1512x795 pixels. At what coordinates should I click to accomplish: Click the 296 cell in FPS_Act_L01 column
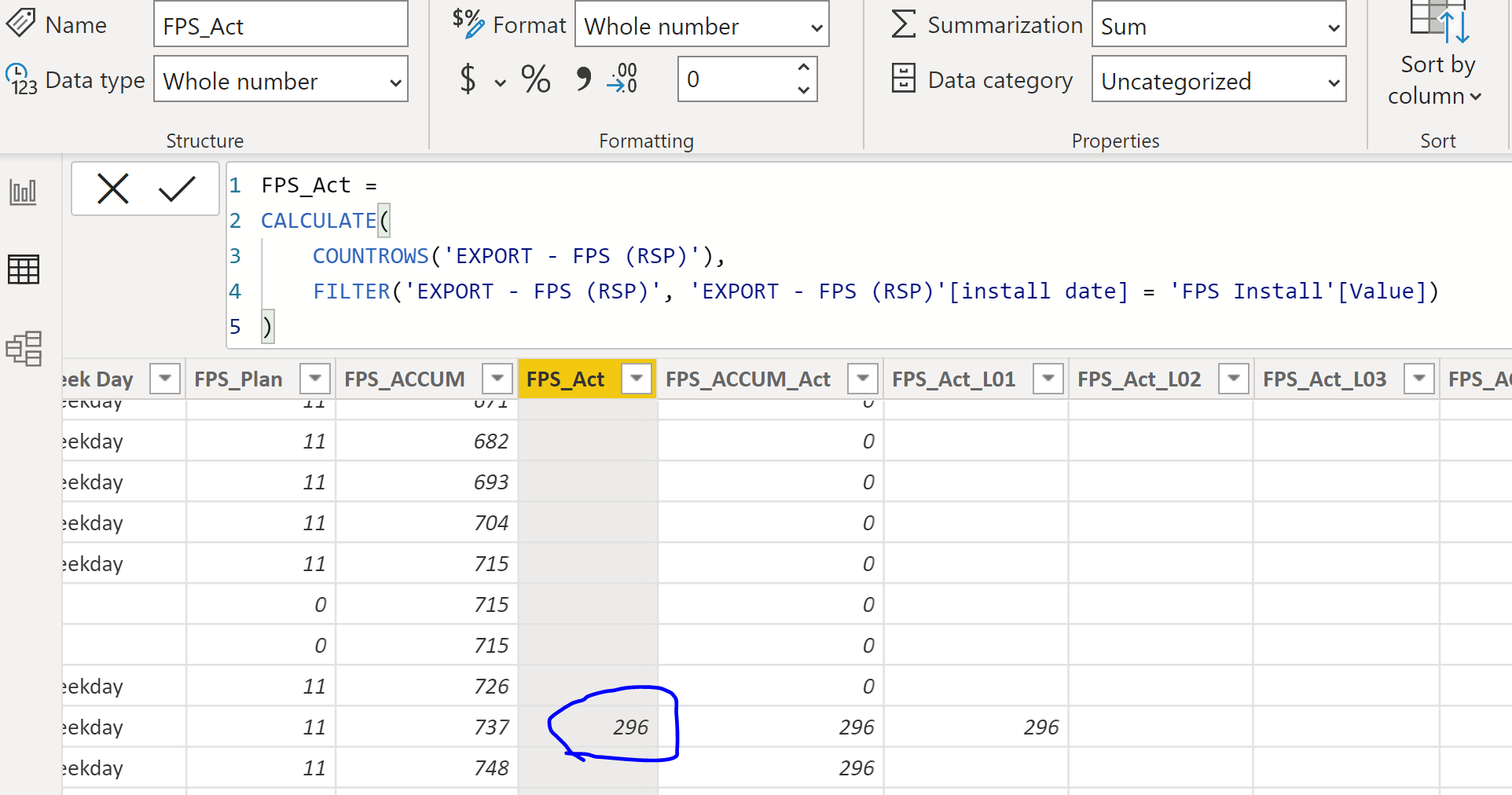click(x=976, y=727)
